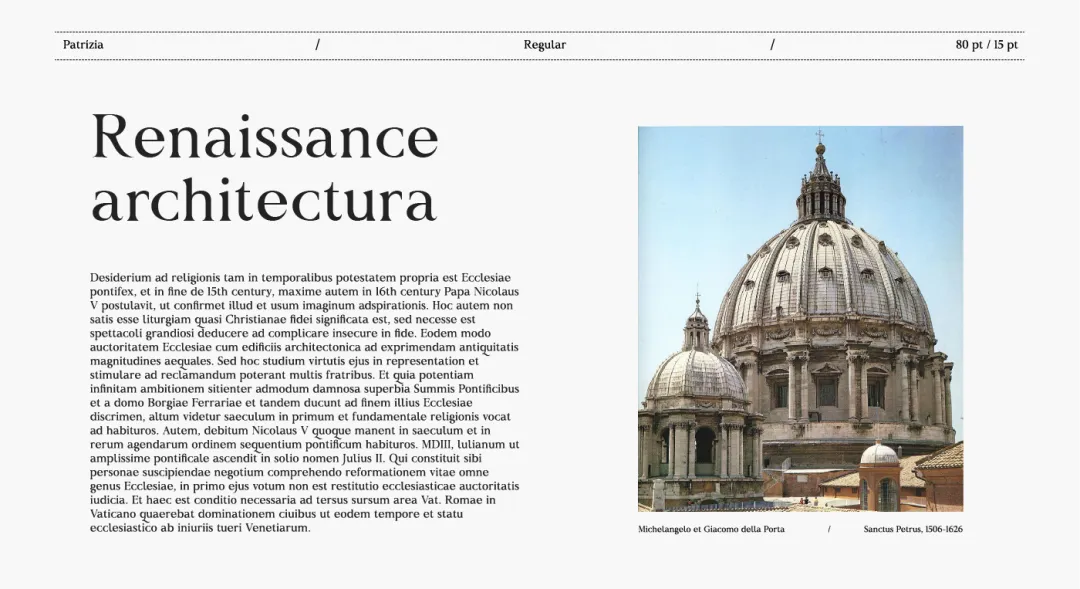Viewport: 1080px width, 589px height.
Task: Click the smaller grey dome in the photo
Action: click(697, 375)
